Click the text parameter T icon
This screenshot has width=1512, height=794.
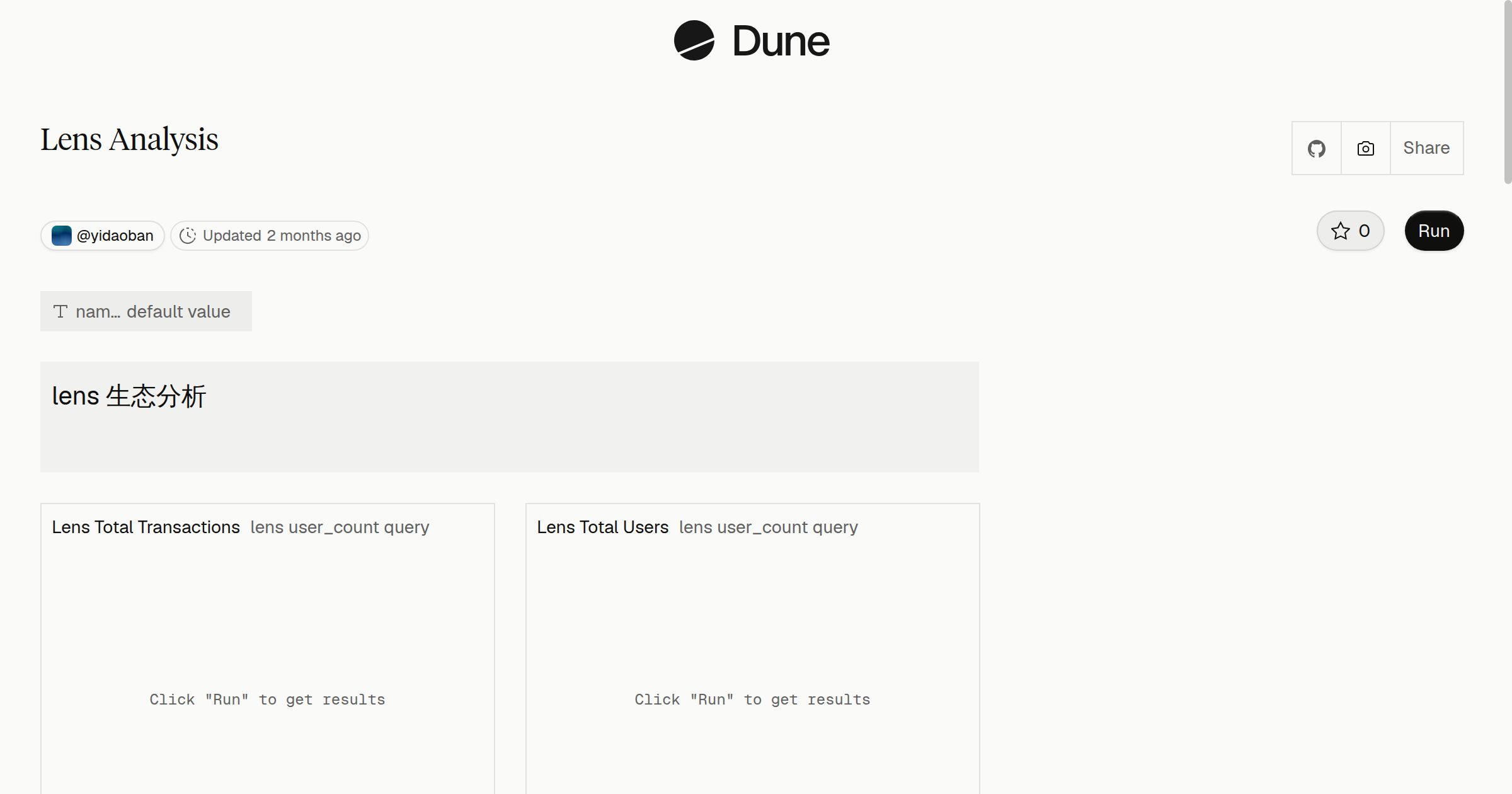[x=60, y=311]
